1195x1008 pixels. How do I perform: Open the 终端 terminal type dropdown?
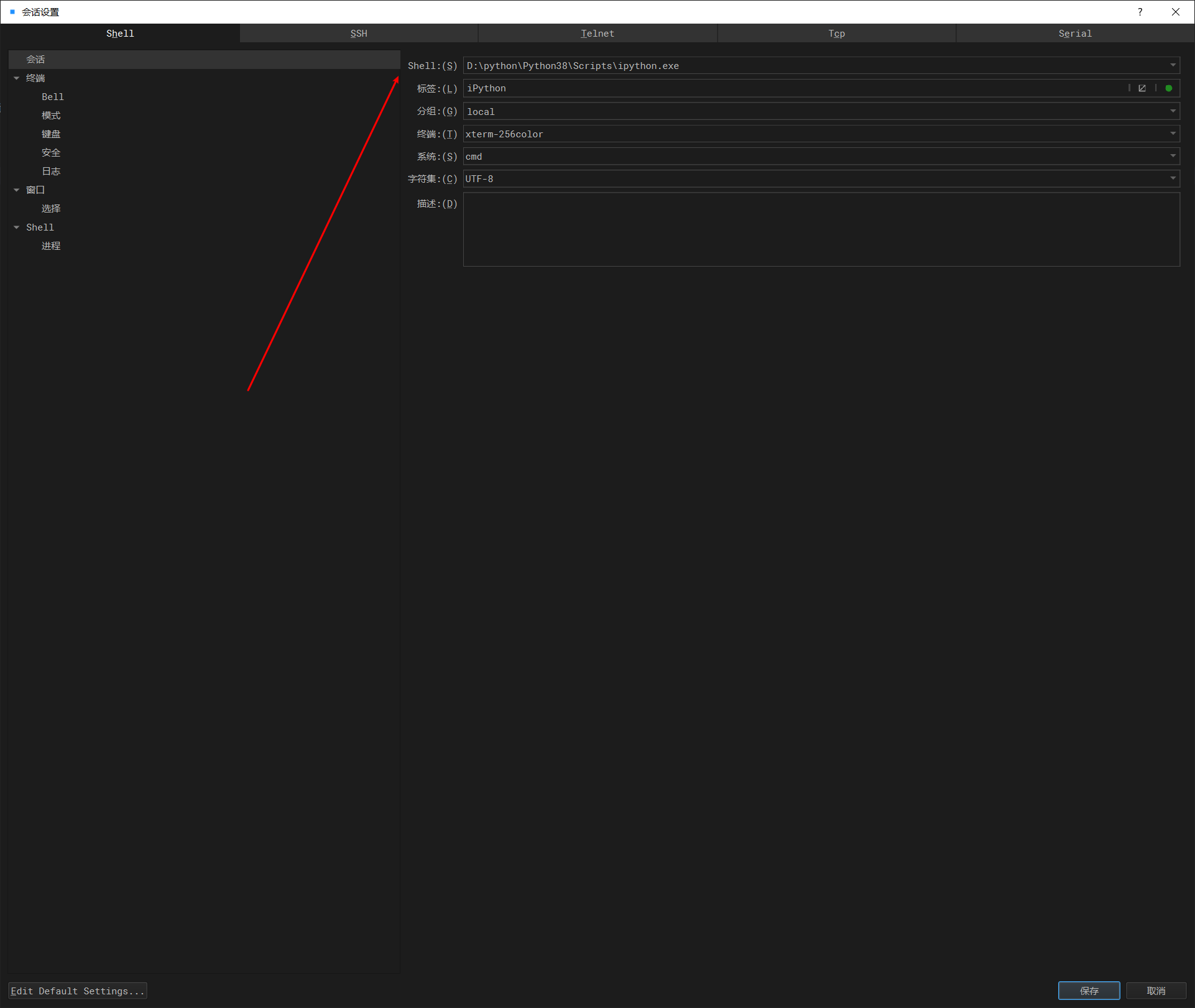[x=1173, y=134]
